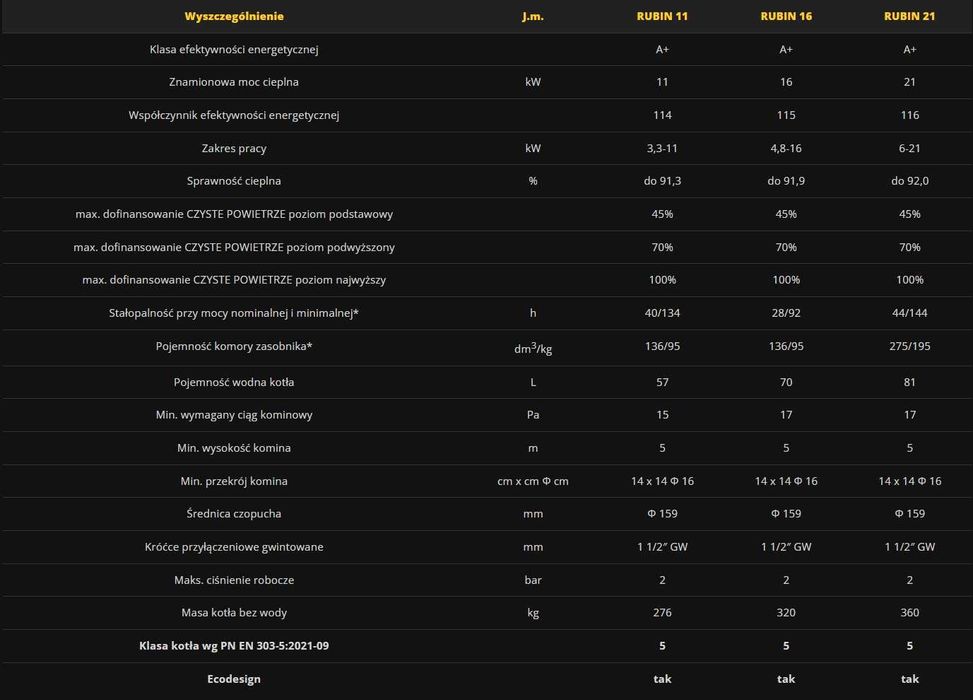973x700 pixels.
Task: Select 'Min. wysokość komina' row label
Action: coord(234,448)
